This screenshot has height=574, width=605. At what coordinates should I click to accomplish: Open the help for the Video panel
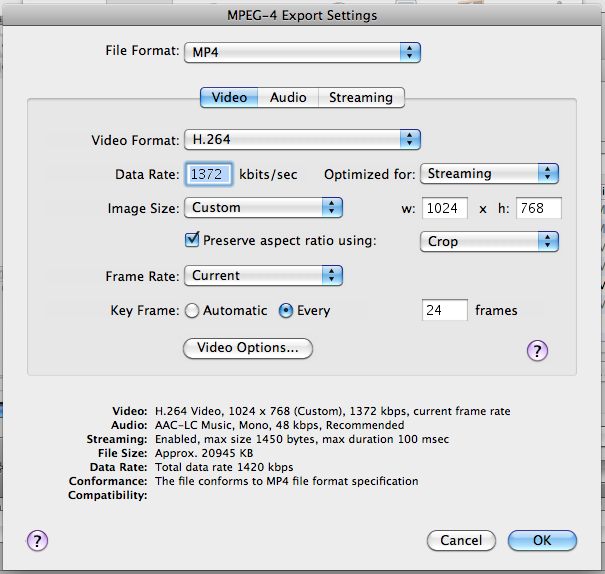click(x=537, y=350)
